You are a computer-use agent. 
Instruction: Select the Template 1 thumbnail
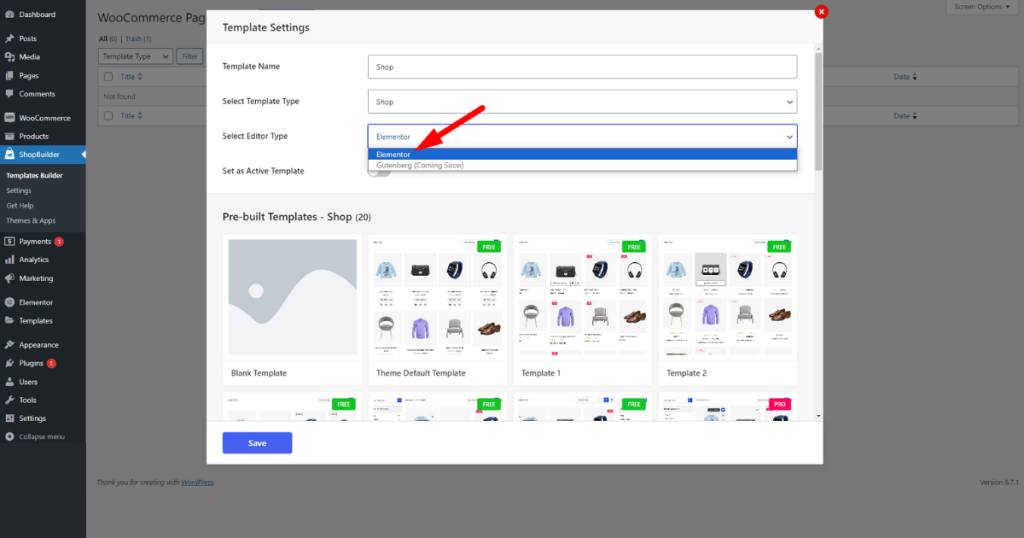click(583, 297)
